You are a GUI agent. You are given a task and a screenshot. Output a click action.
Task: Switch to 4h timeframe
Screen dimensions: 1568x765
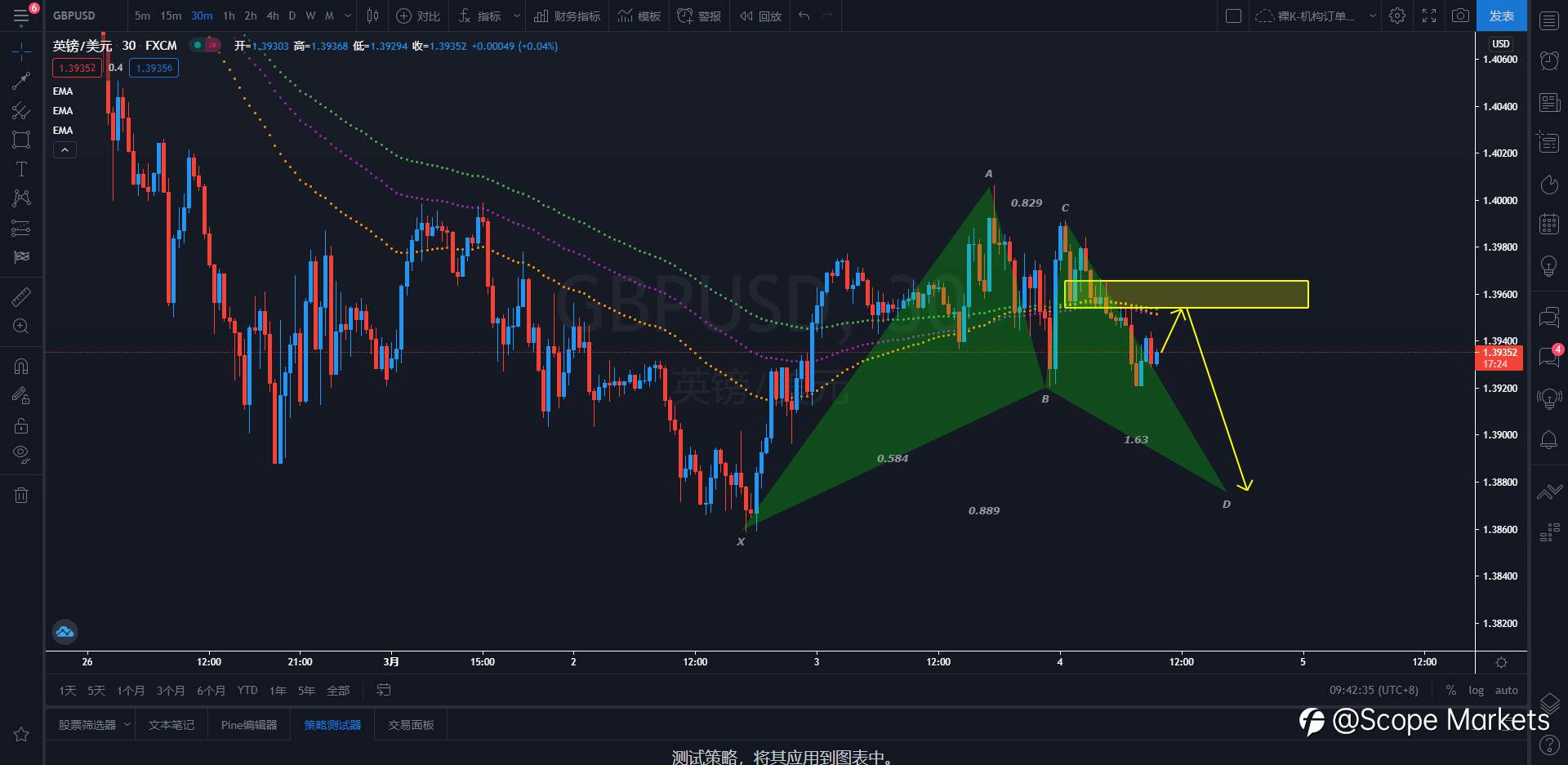(x=273, y=16)
